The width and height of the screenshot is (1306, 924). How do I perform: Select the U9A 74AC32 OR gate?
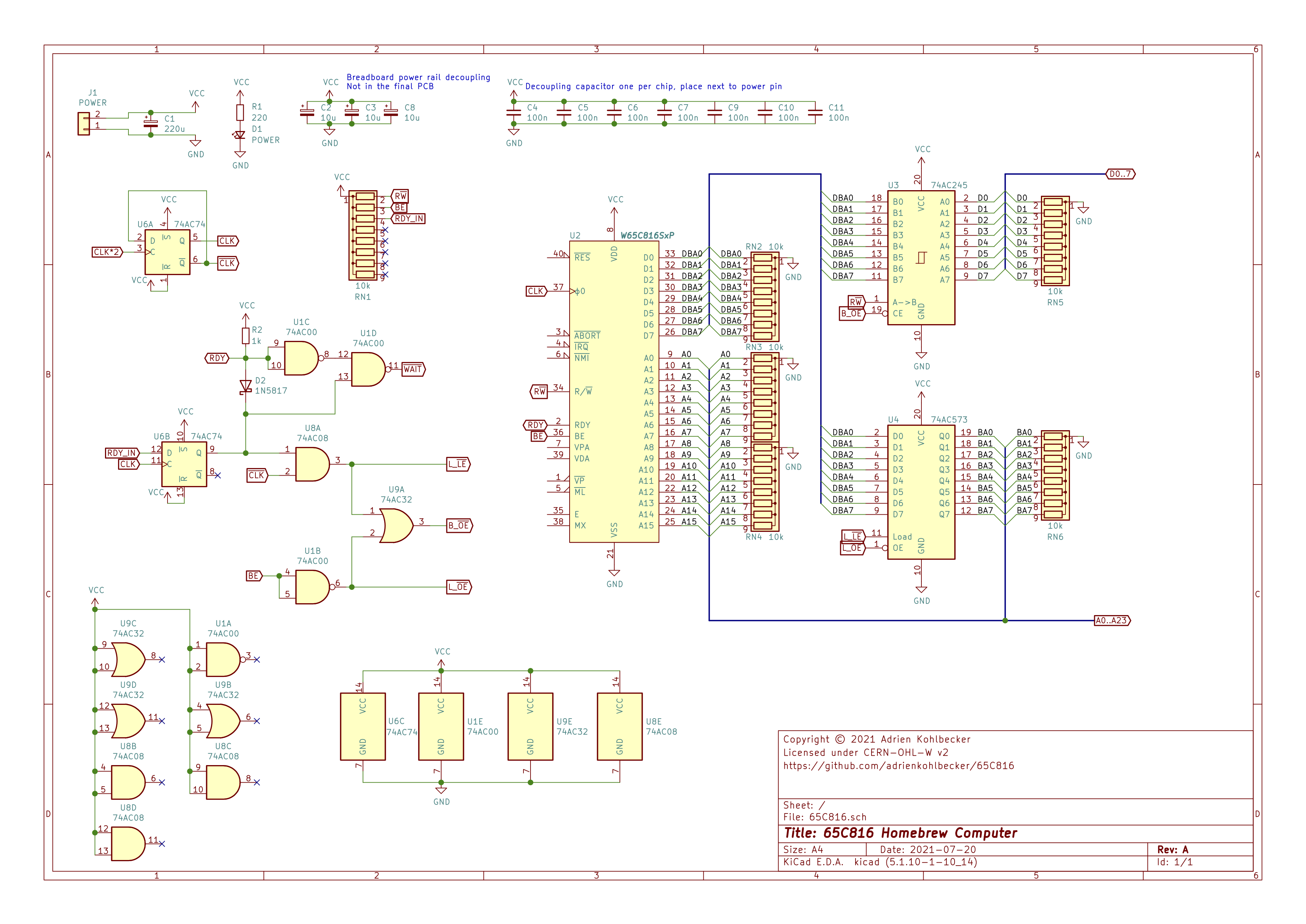(x=396, y=526)
